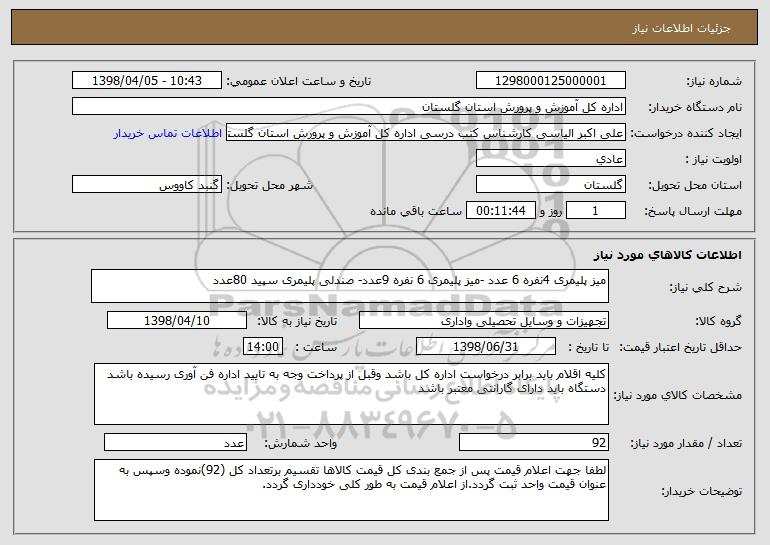Click the label مهلت ارسال پاسخ
The image size is (770, 545).
(693, 211)
